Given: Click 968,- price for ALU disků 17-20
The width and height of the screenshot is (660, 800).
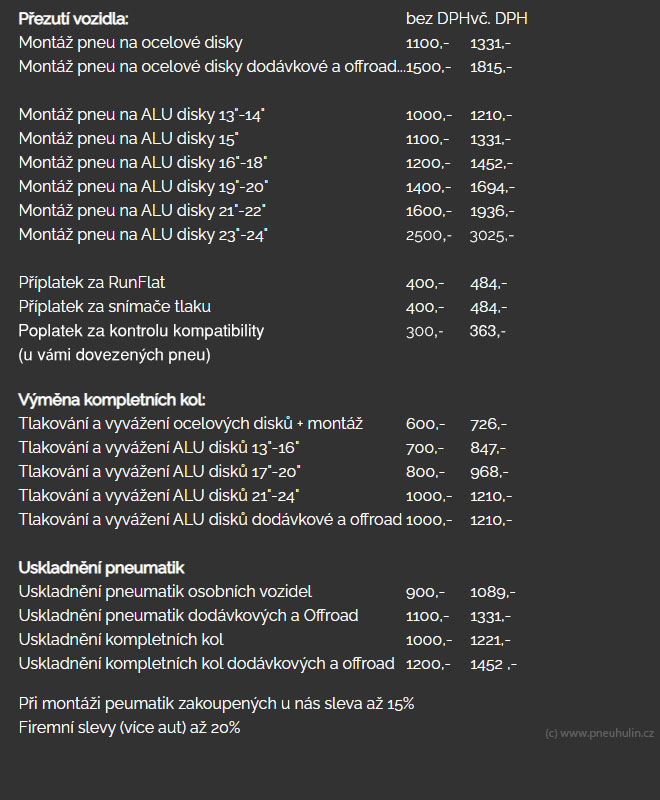Looking at the screenshot, I should [x=489, y=472].
